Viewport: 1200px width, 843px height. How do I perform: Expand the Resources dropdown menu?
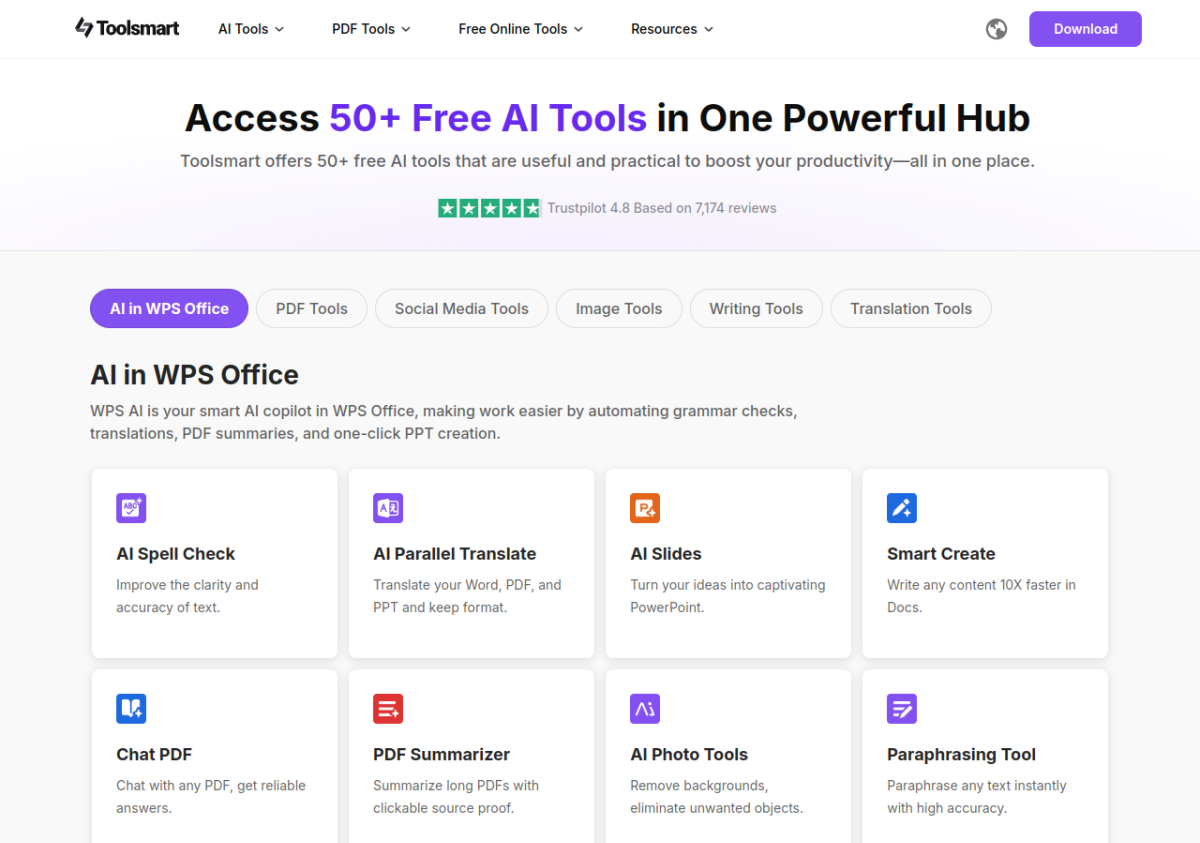coord(672,29)
